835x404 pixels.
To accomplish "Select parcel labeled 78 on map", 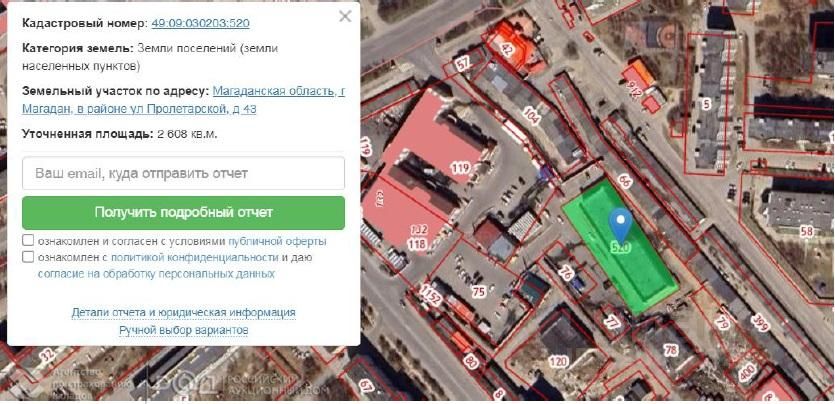I will [672, 350].
